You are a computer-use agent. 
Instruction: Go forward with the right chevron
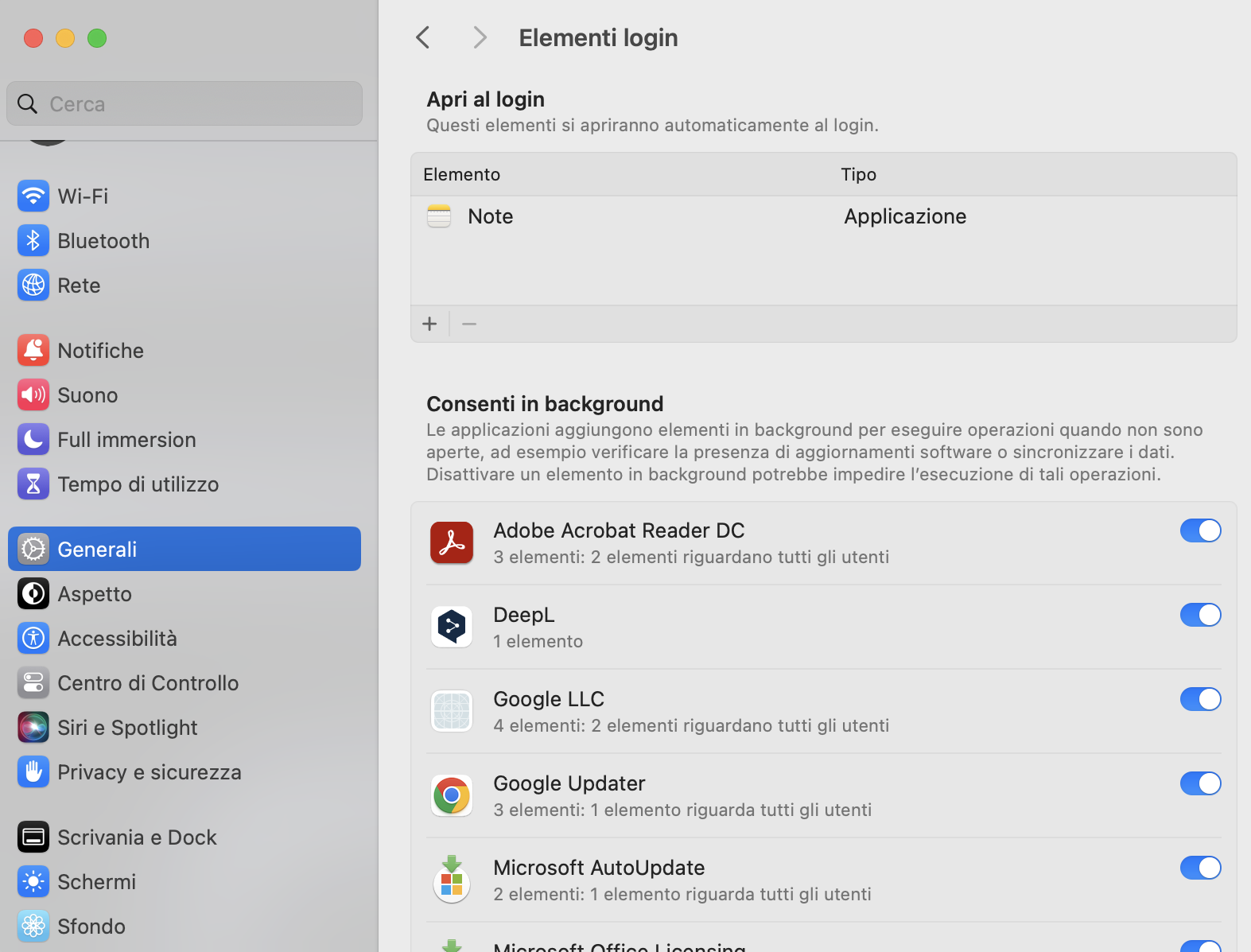[x=479, y=37]
